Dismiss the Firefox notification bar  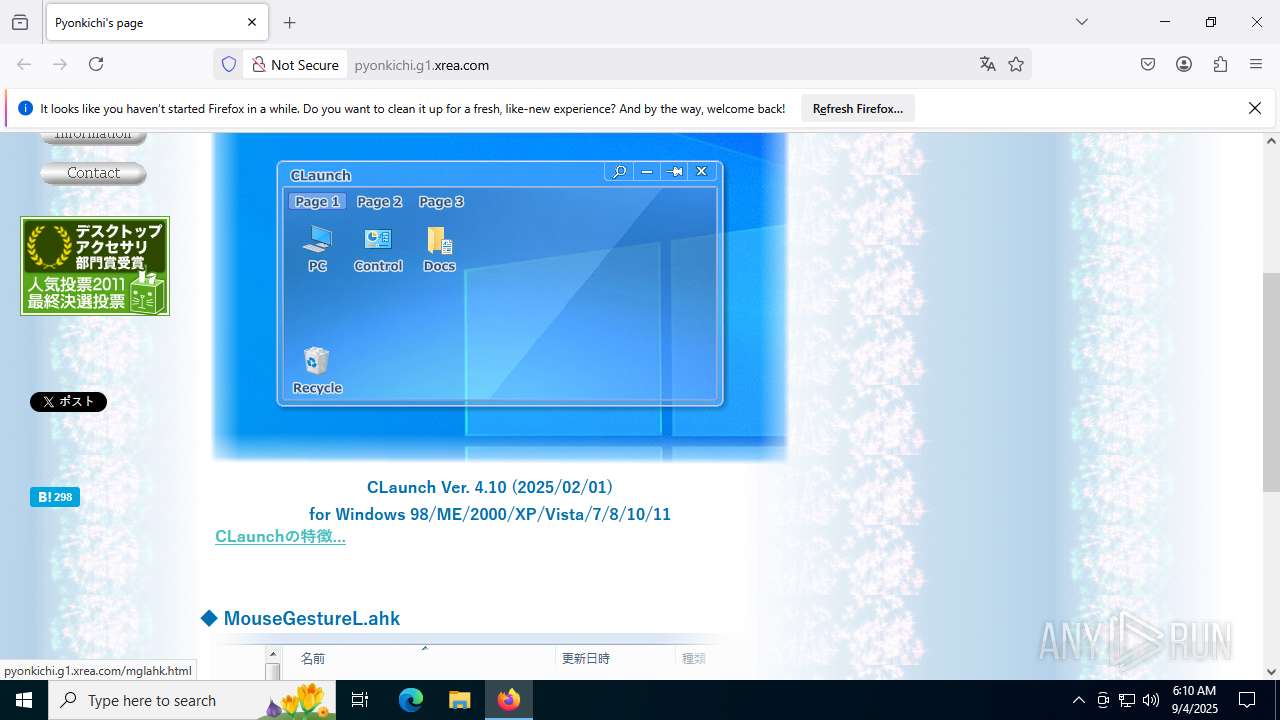tap(1255, 108)
